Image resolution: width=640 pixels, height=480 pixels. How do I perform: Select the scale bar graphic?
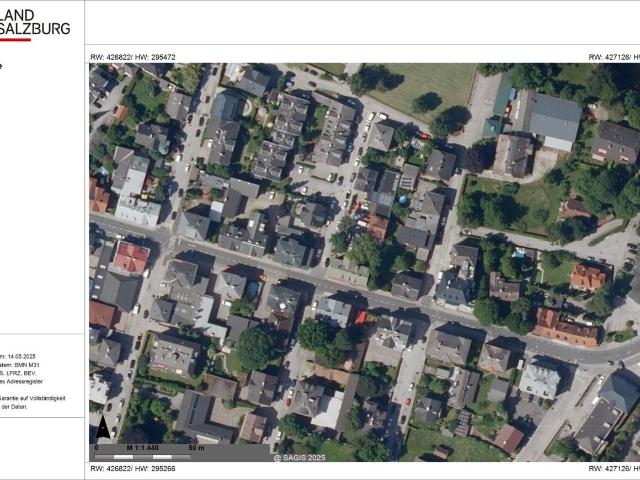143,457
